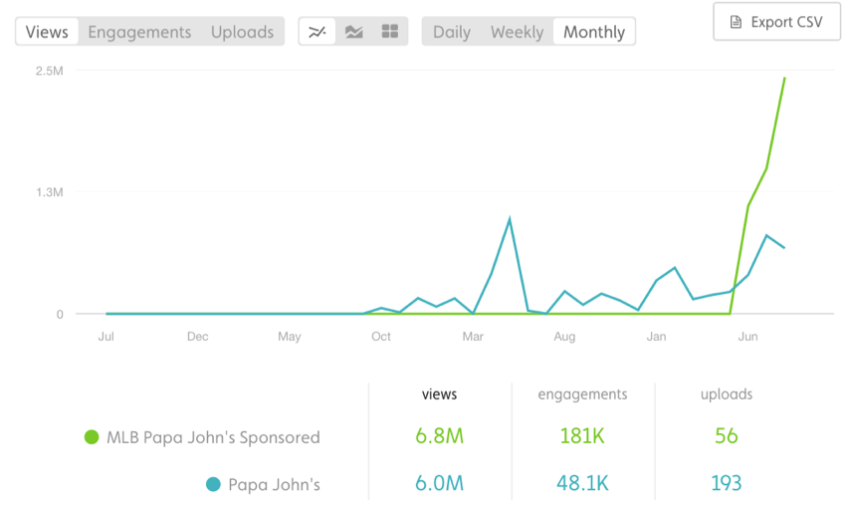Click the 181K engagements value
Screen dimensions: 848x510
(582, 437)
